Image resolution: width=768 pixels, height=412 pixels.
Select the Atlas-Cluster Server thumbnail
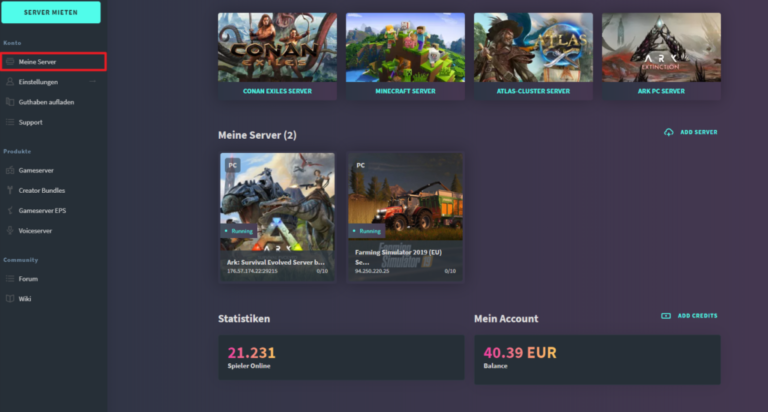click(533, 48)
